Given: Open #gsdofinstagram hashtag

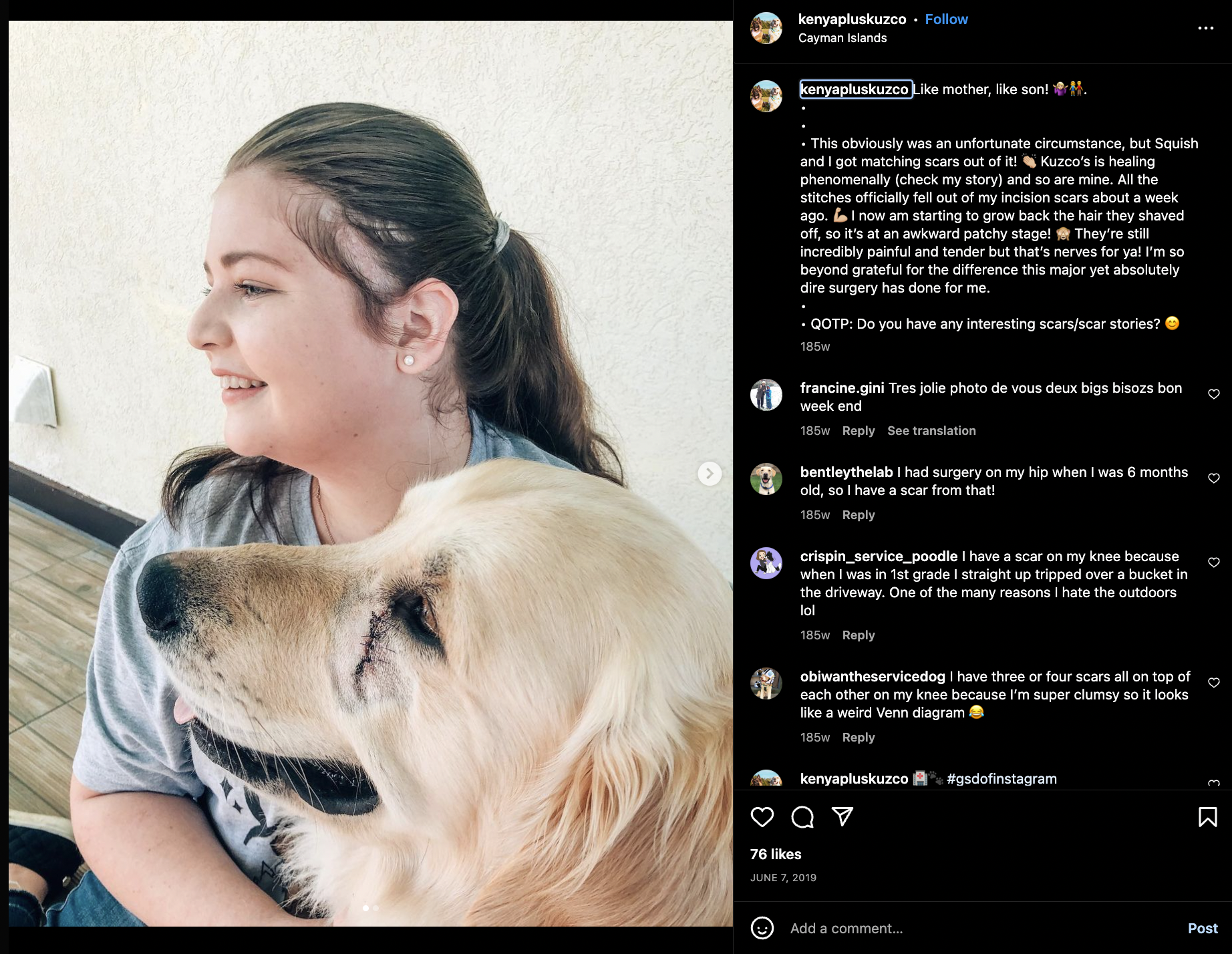Looking at the screenshot, I should tap(1002, 779).
